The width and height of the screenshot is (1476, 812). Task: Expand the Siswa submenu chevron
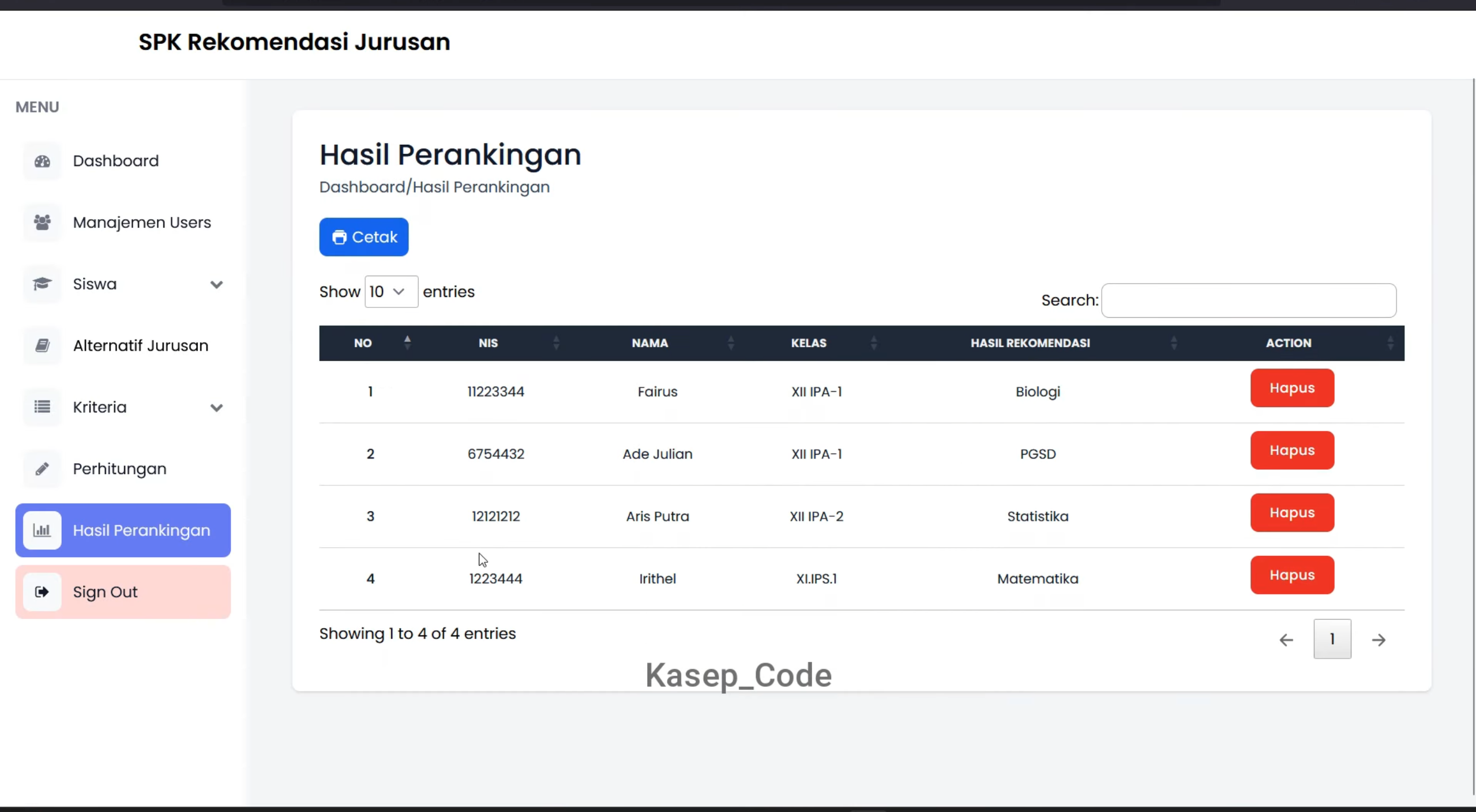216,284
